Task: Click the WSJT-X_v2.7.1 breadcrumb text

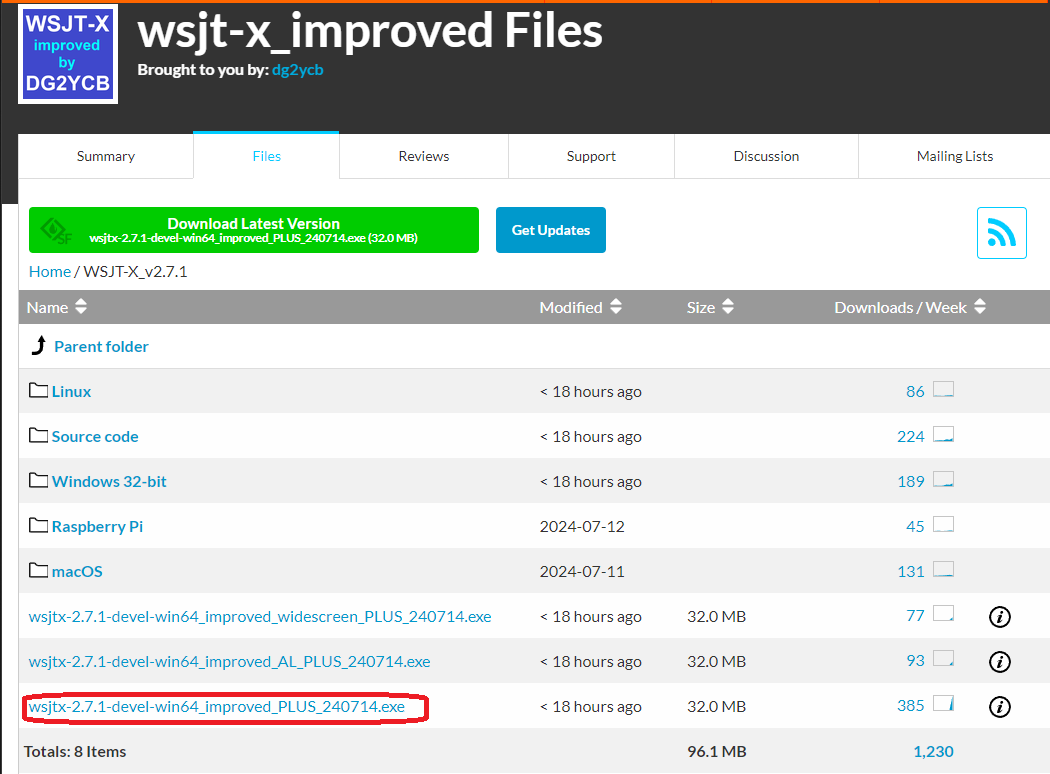Action: point(135,271)
